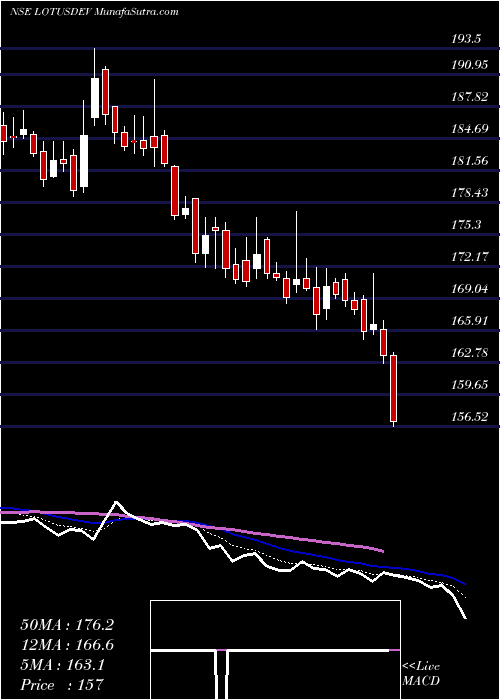Click the 50MA : 176.2 readout

tap(67, 625)
